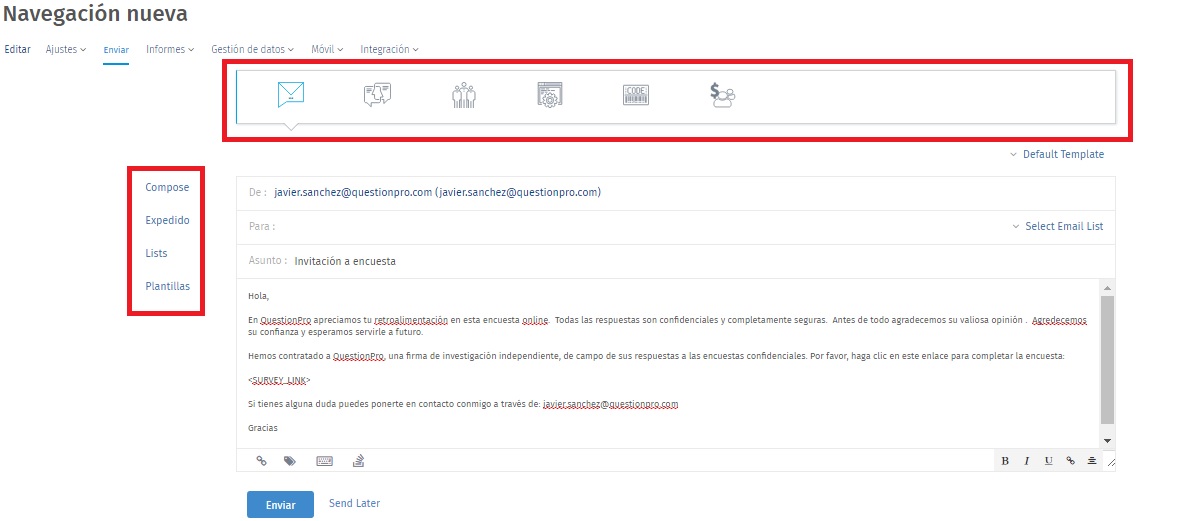1191x521 pixels.
Task: Click the Asunto subject field
Action: click(x=676, y=260)
